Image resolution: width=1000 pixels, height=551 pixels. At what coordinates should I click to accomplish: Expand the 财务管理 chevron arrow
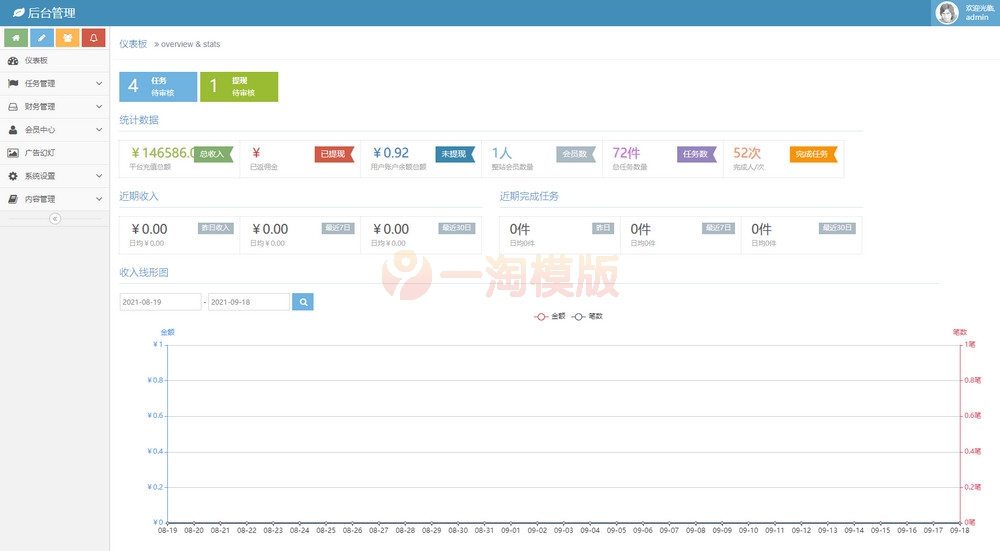pyautogui.click(x=99, y=107)
